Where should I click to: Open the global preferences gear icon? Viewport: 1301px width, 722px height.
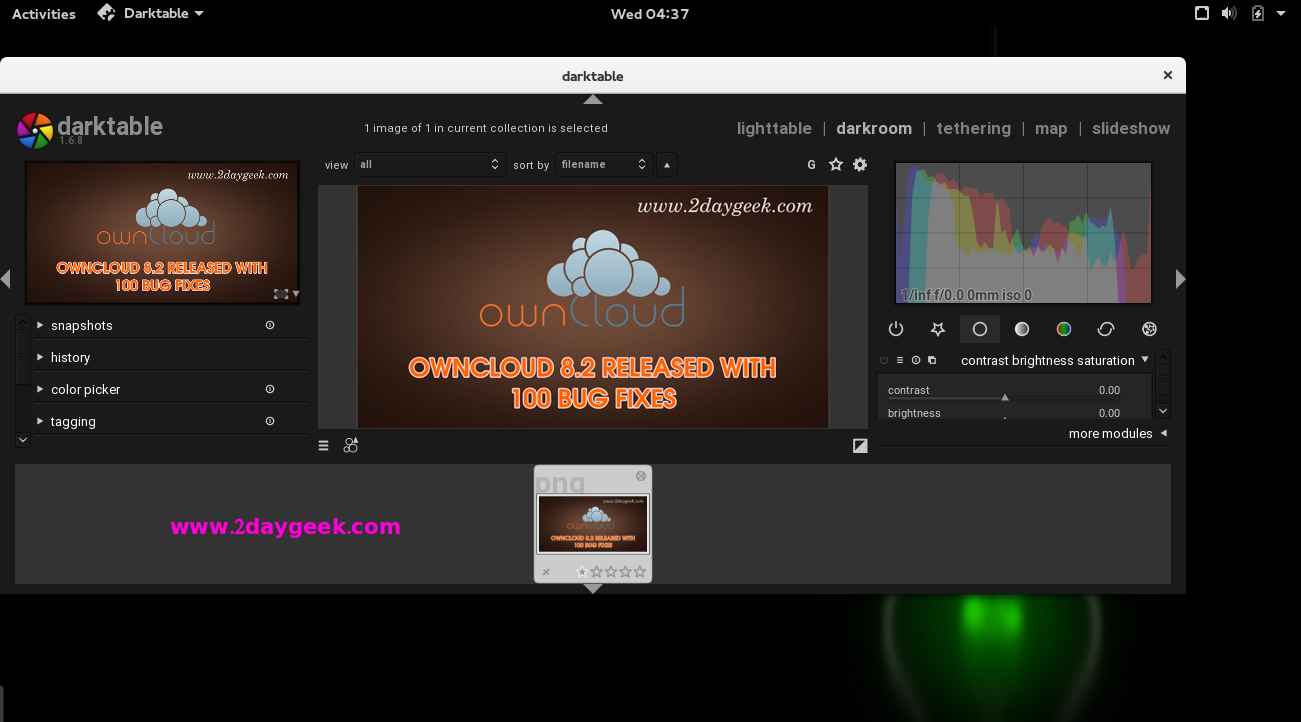click(x=860, y=165)
